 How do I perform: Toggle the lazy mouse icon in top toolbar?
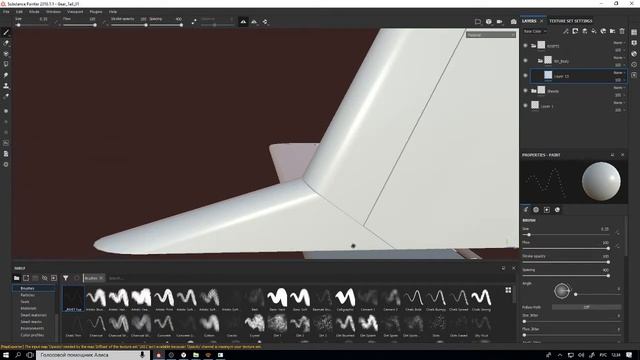click(x=194, y=22)
